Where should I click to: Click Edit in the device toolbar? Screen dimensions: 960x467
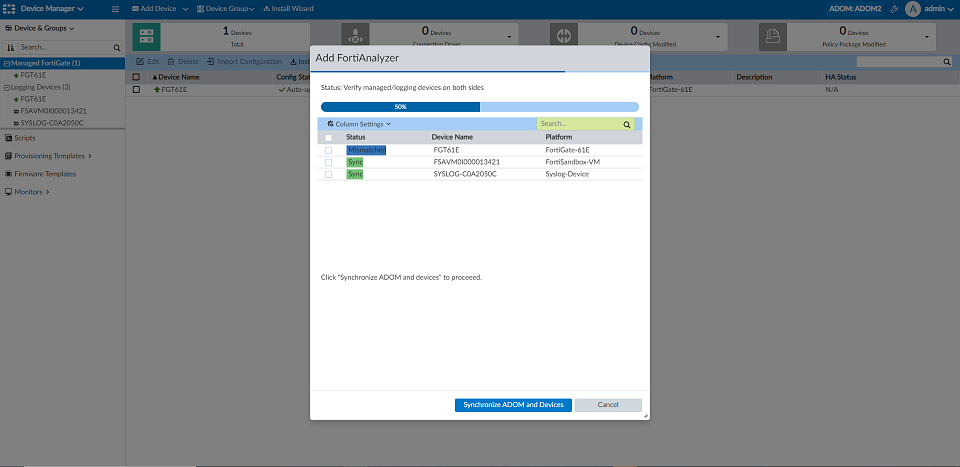point(148,62)
